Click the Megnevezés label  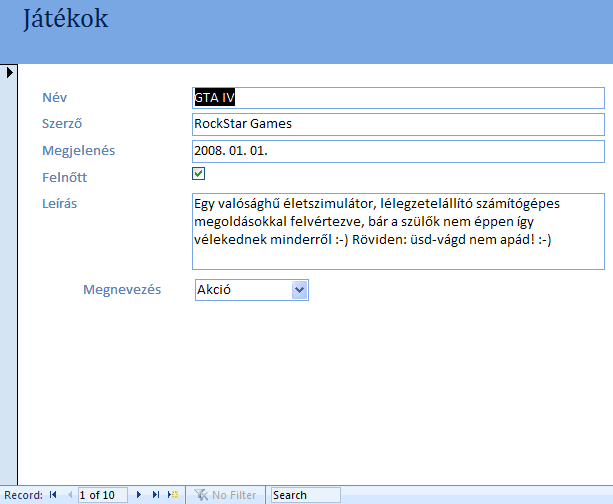point(121,290)
